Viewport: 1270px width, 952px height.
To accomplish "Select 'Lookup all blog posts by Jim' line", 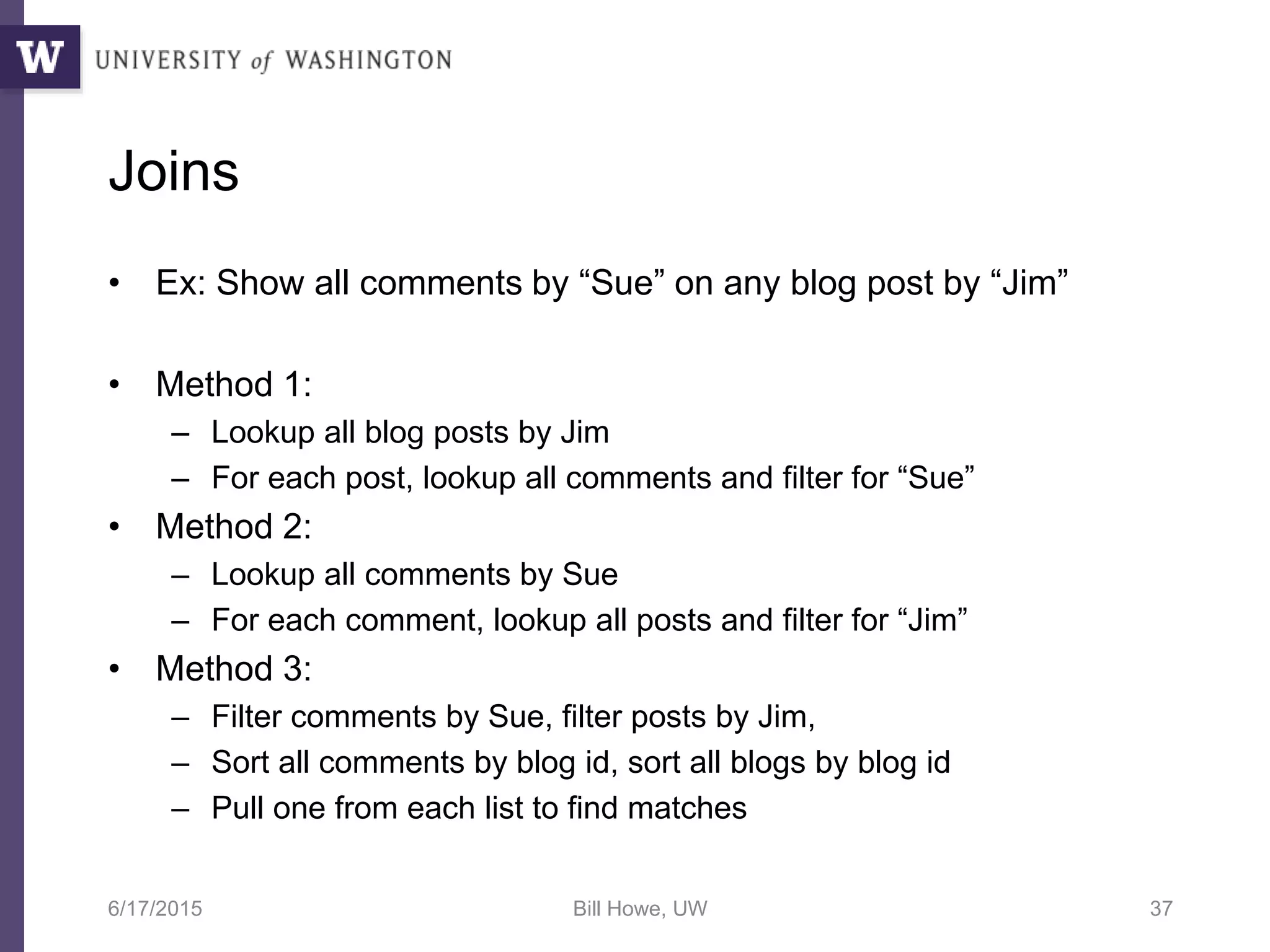I will 410,433.
